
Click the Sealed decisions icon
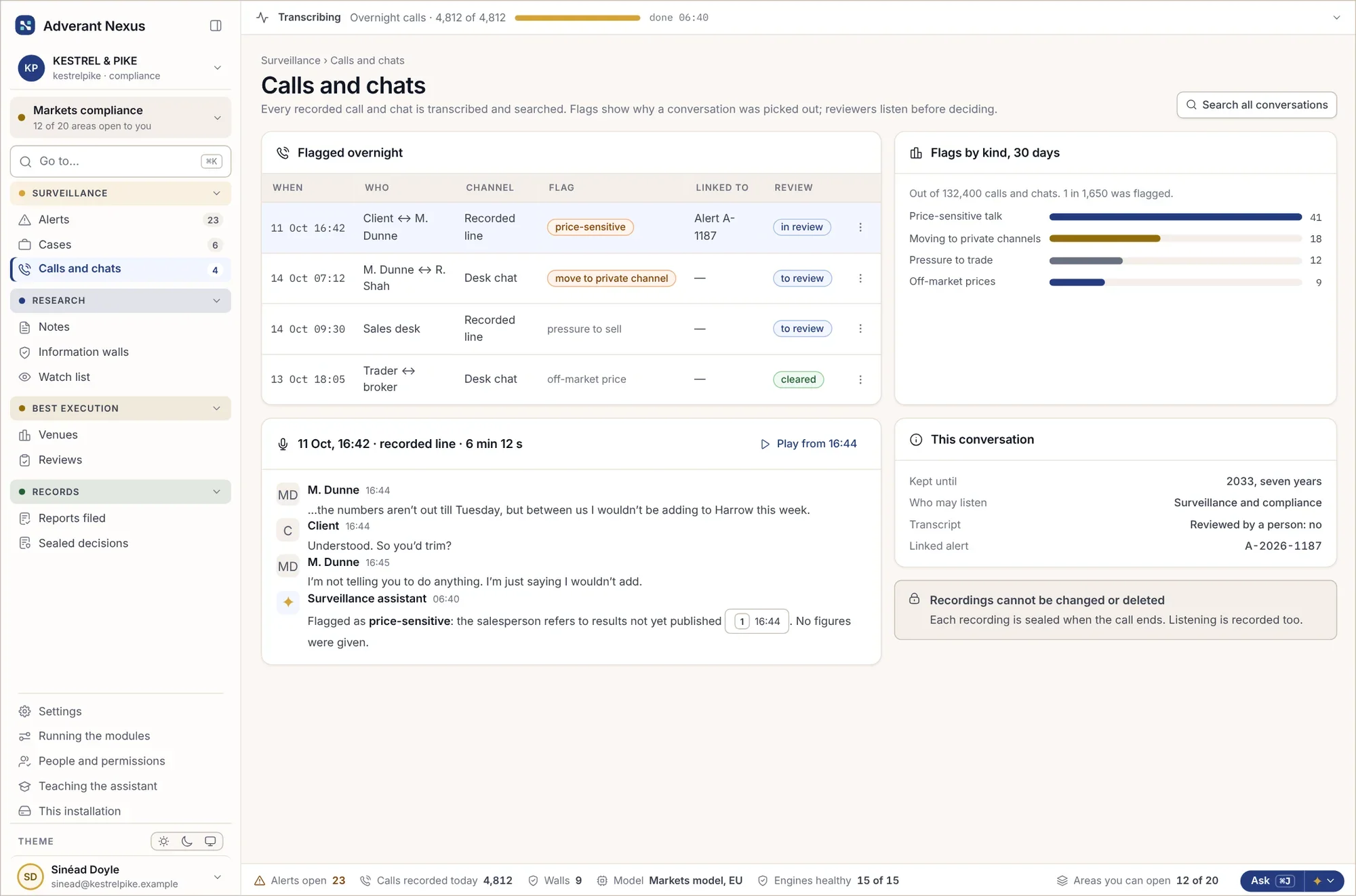(25, 543)
